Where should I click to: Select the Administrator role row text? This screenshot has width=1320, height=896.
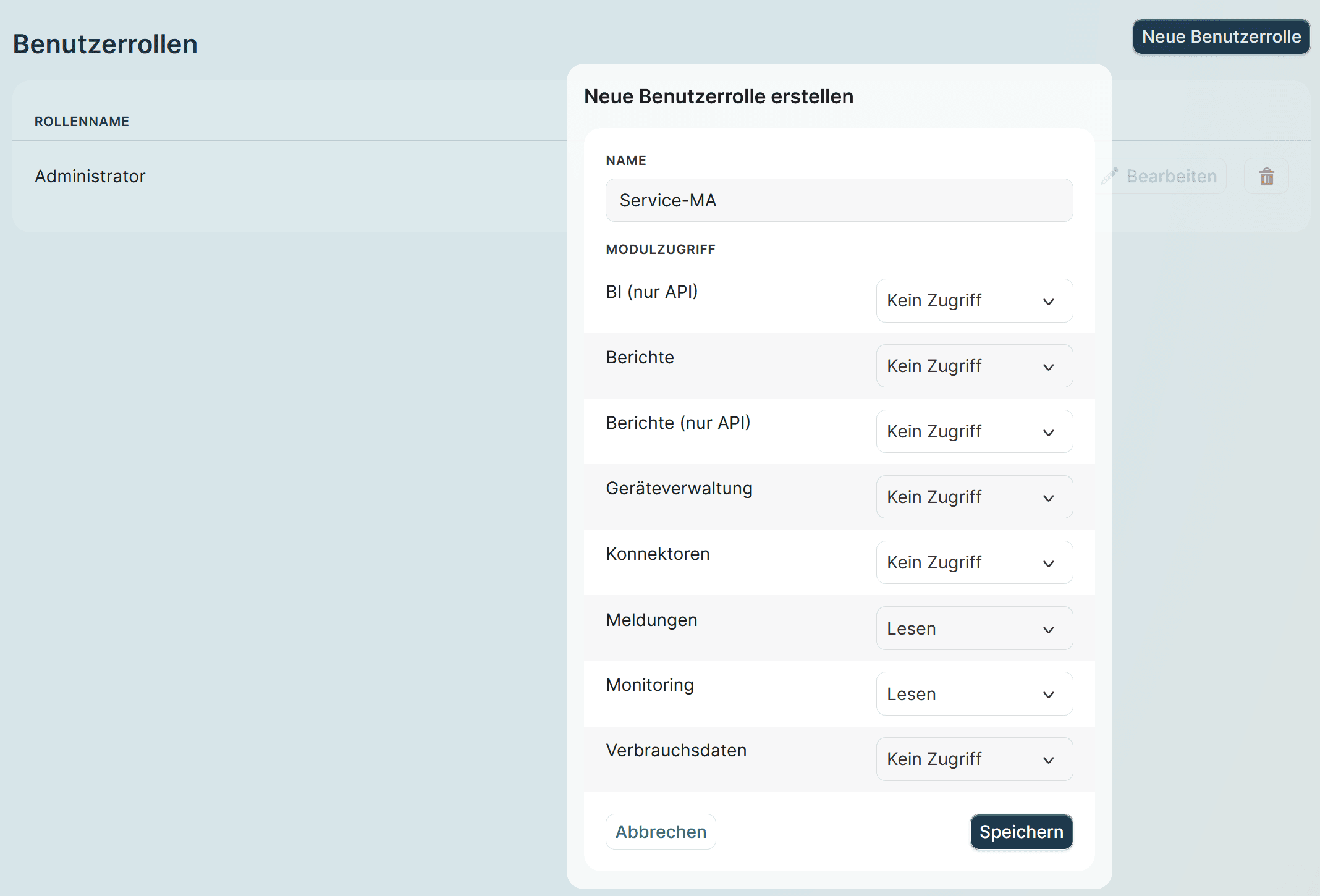coord(90,176)
